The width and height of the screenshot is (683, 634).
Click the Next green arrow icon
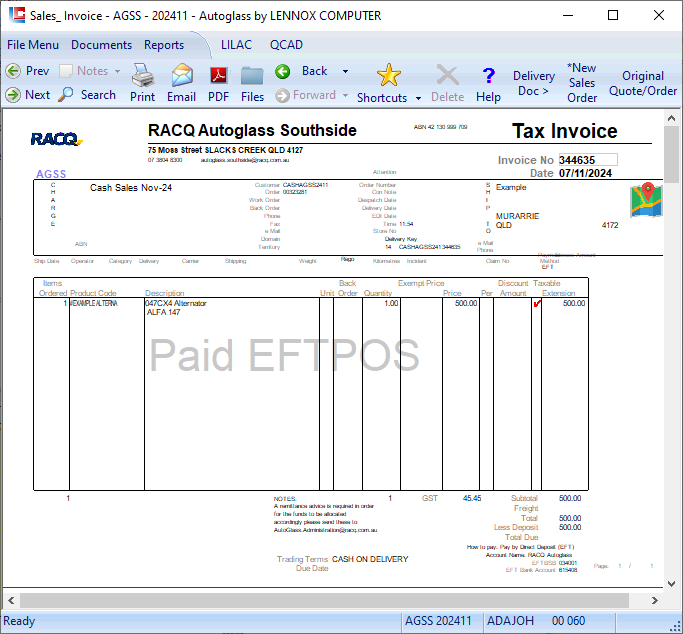13,94
